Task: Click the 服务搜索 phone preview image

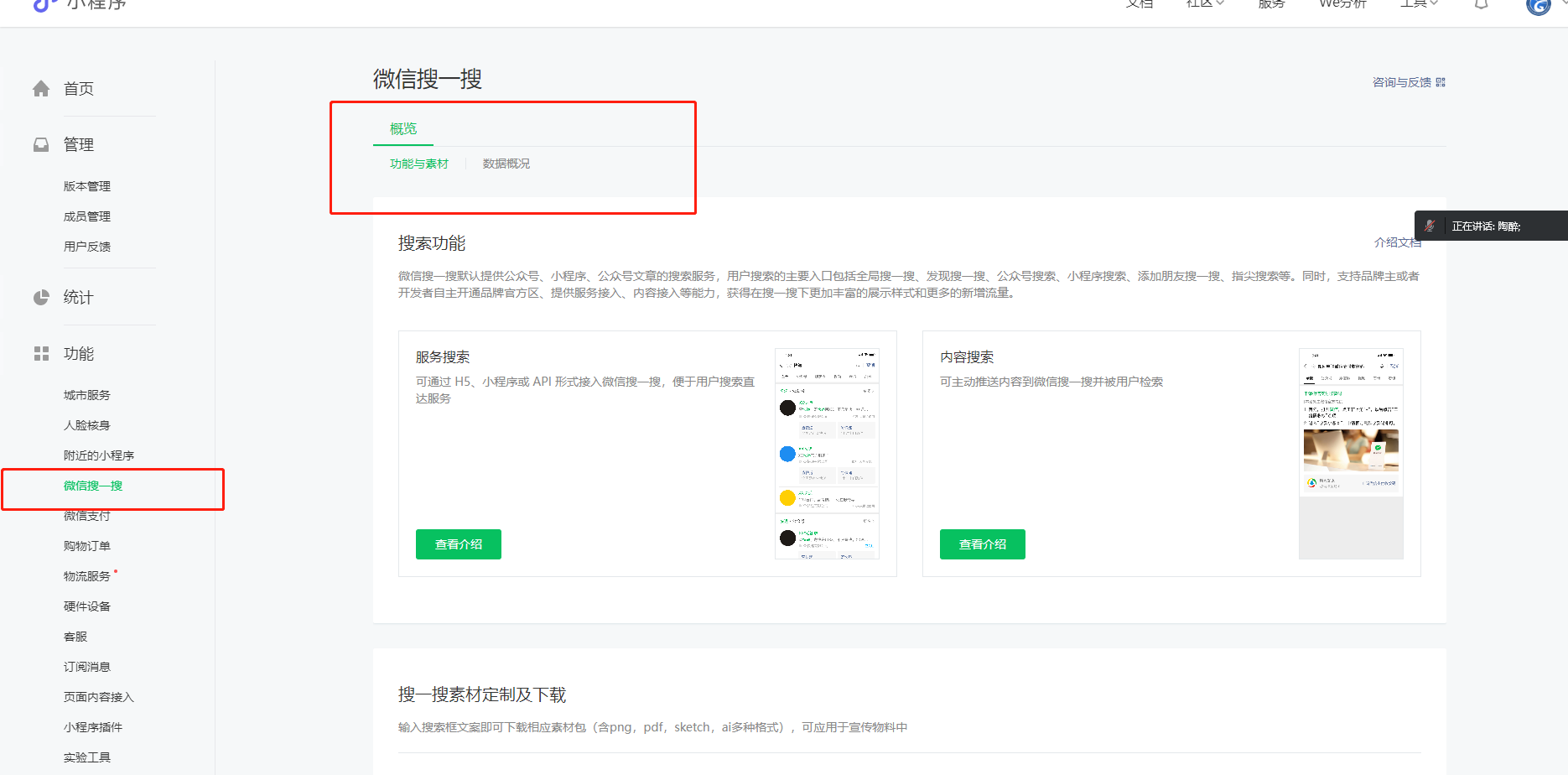Action: click(827, 454)
